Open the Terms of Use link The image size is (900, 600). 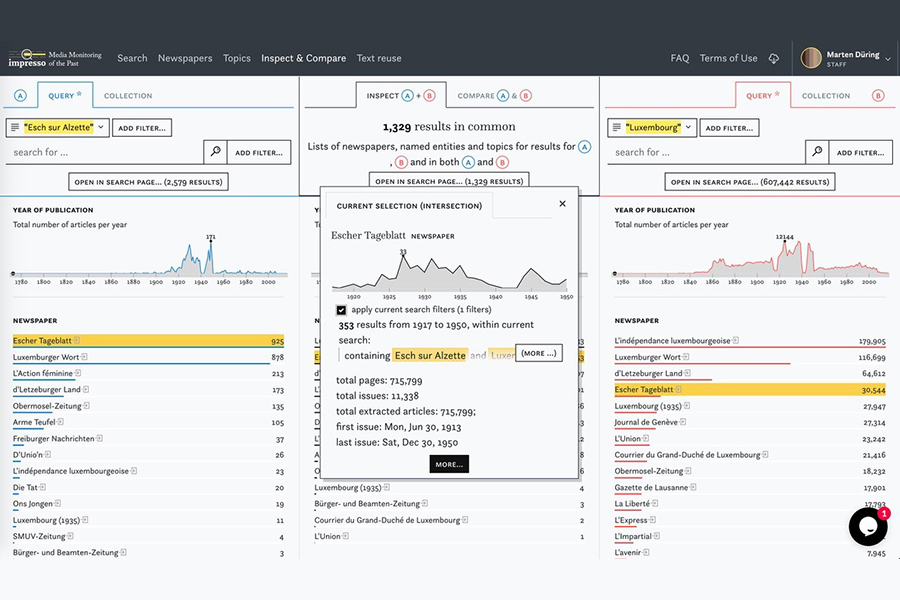(x=728, y=58)
